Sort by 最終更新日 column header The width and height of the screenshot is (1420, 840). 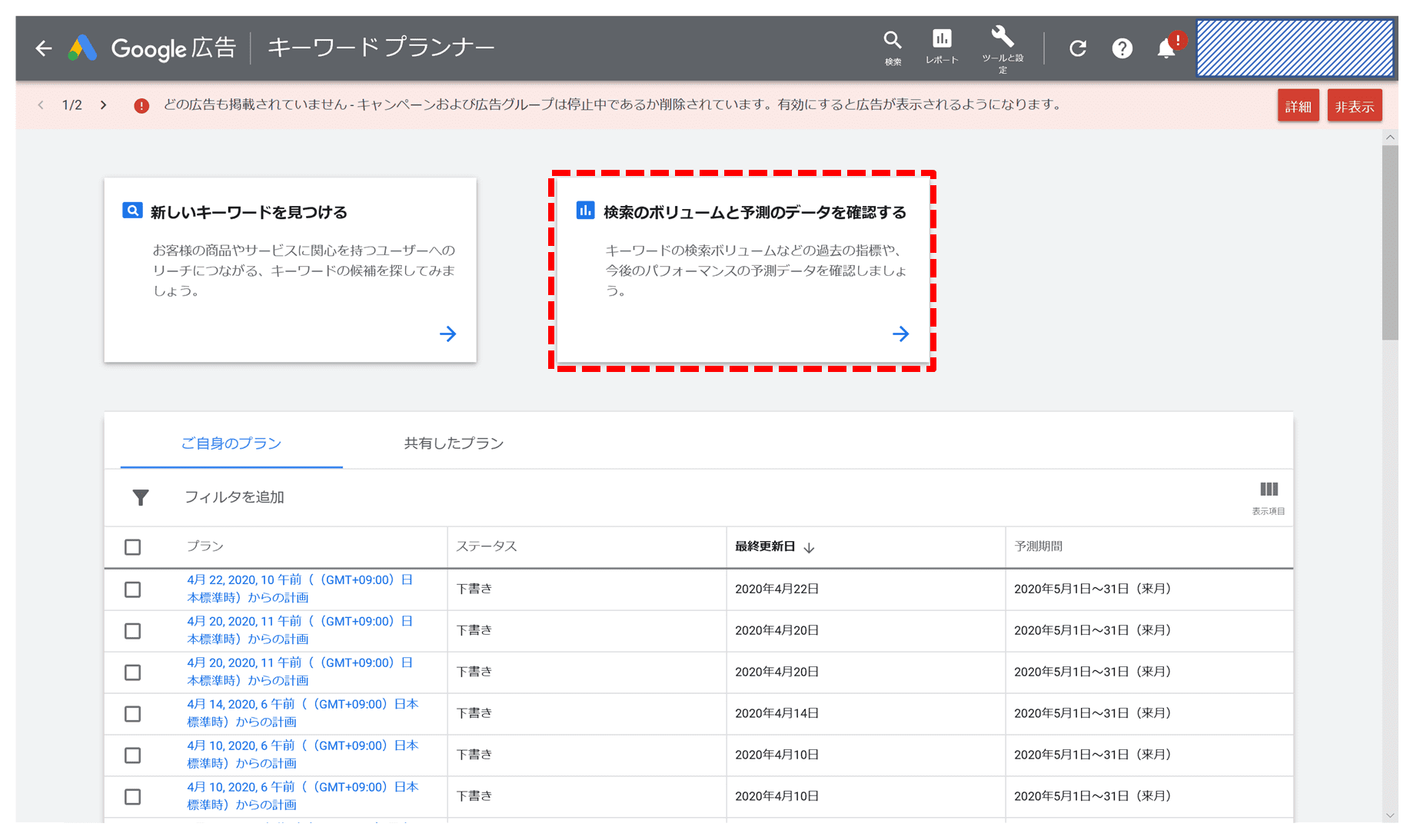coord(774,547)
